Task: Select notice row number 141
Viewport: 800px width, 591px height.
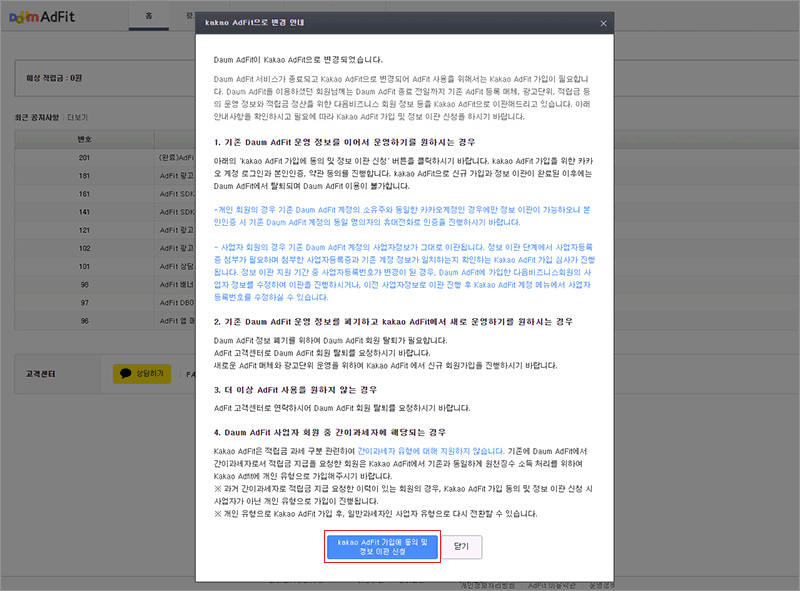Action: tap(84, 212)
